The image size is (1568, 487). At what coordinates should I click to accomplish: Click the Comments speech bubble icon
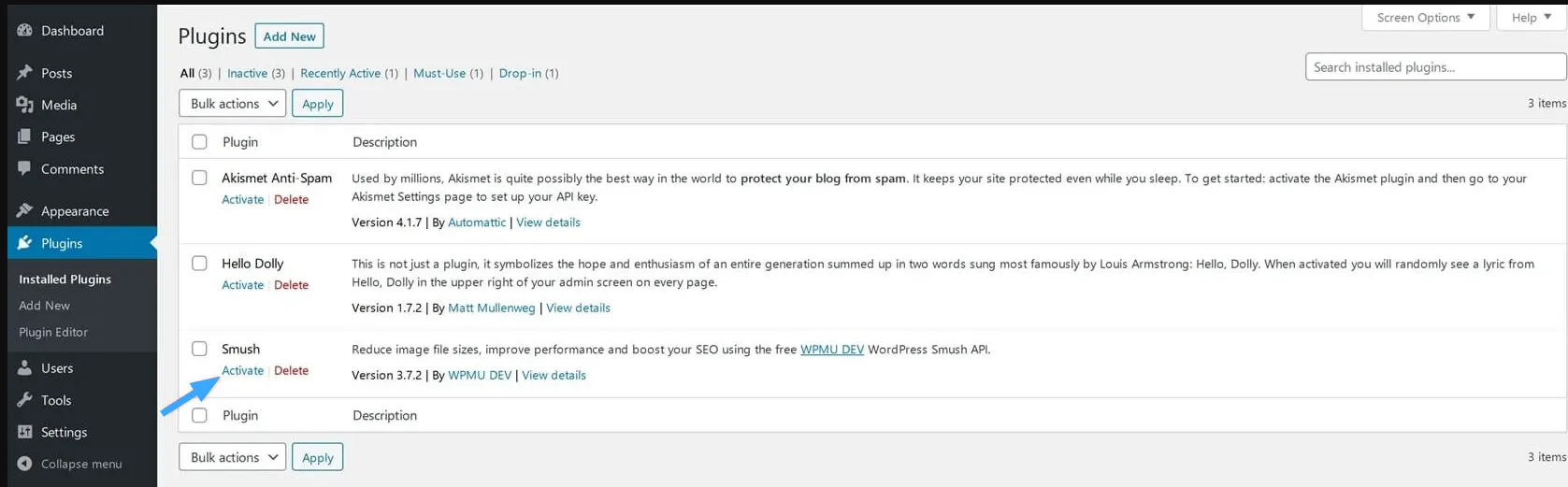(25, 169)
